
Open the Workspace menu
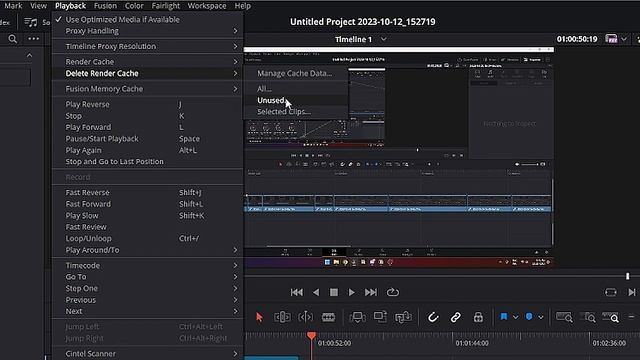point(207,6)
